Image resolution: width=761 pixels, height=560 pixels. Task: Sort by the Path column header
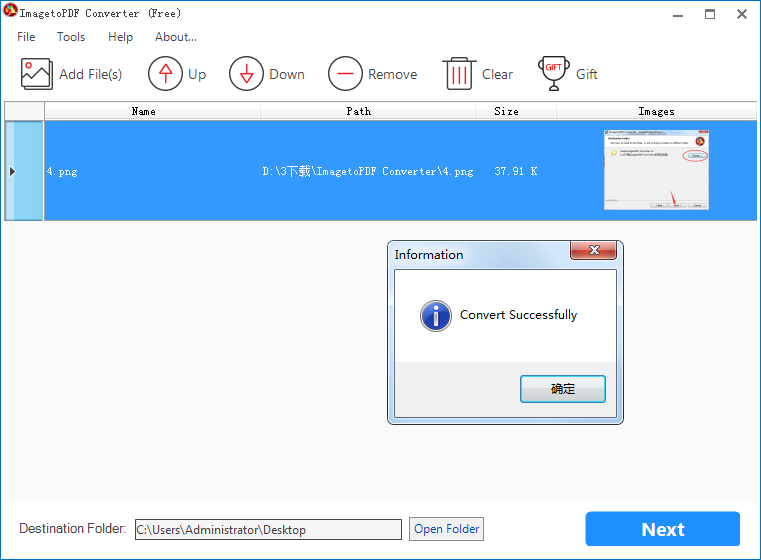(x=368, y=111)
